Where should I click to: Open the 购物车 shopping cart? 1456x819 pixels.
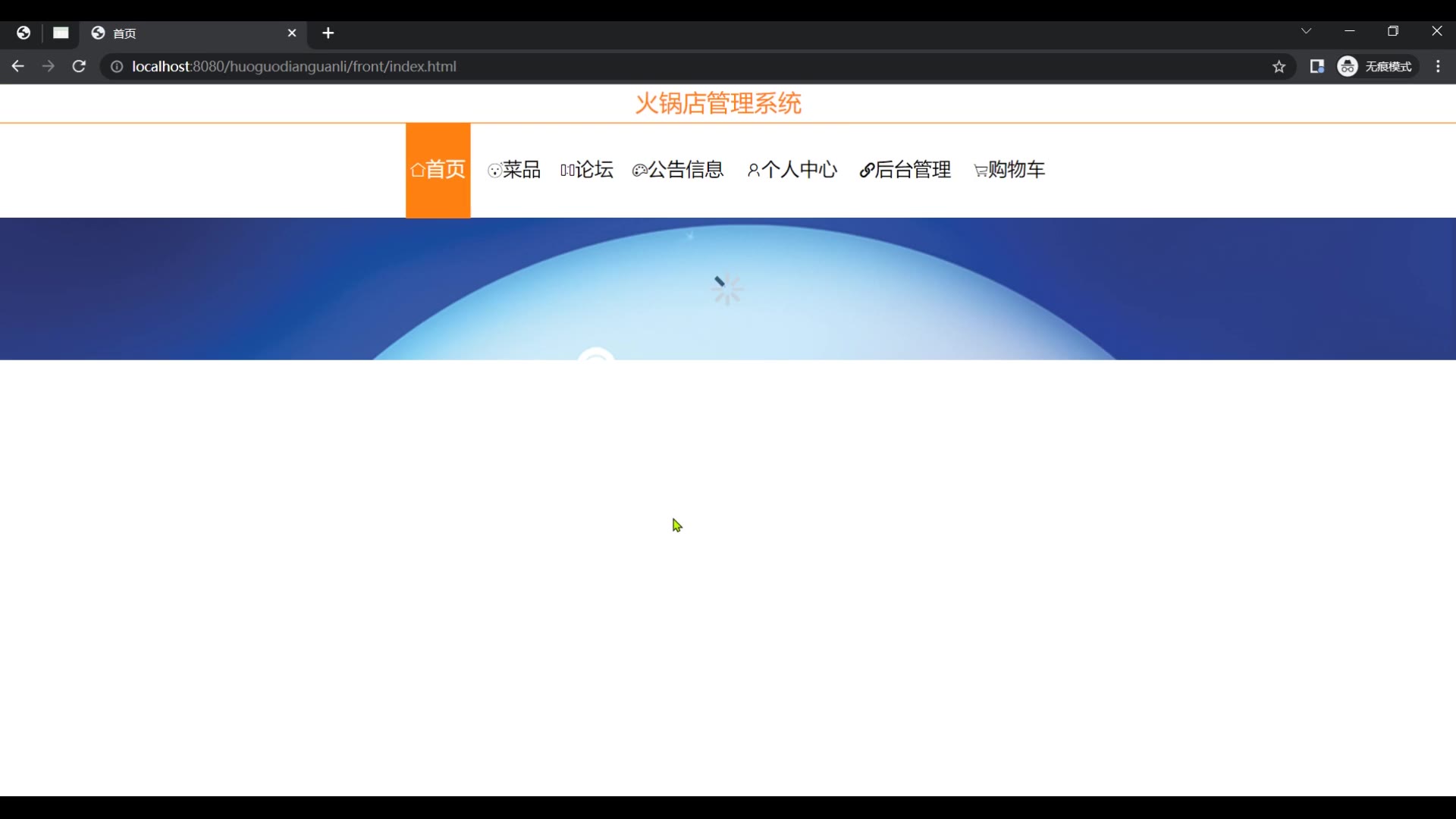coord(1009,170)
